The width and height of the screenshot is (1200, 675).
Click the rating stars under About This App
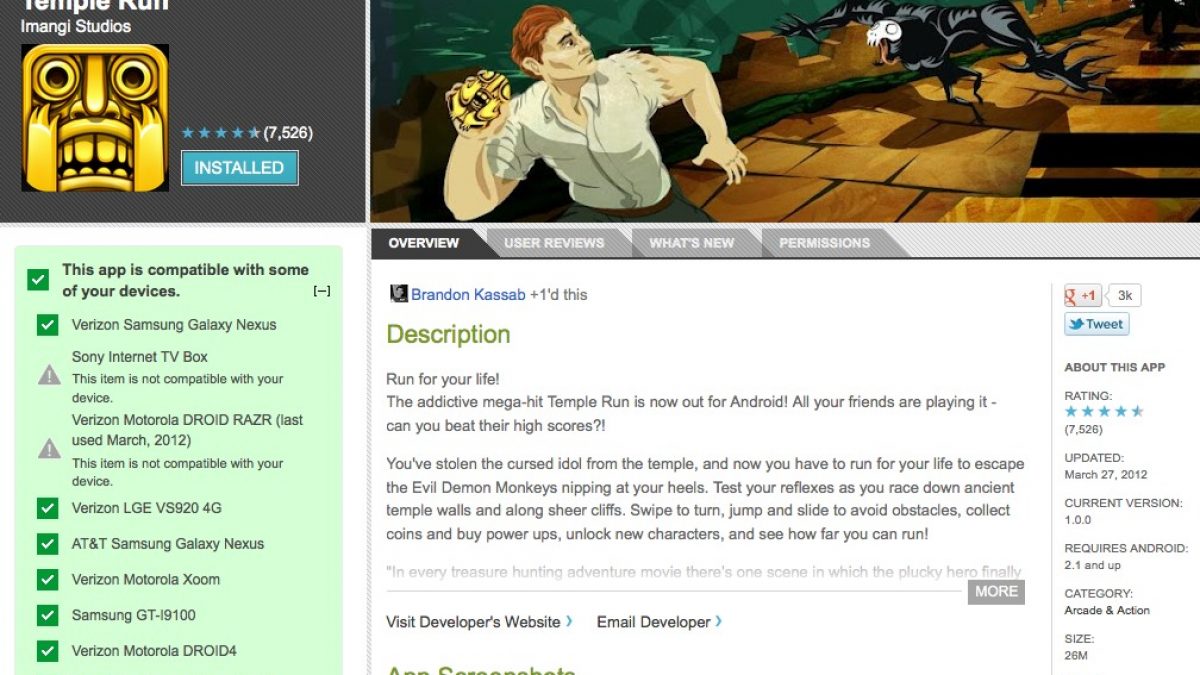tap(1104, 412)
